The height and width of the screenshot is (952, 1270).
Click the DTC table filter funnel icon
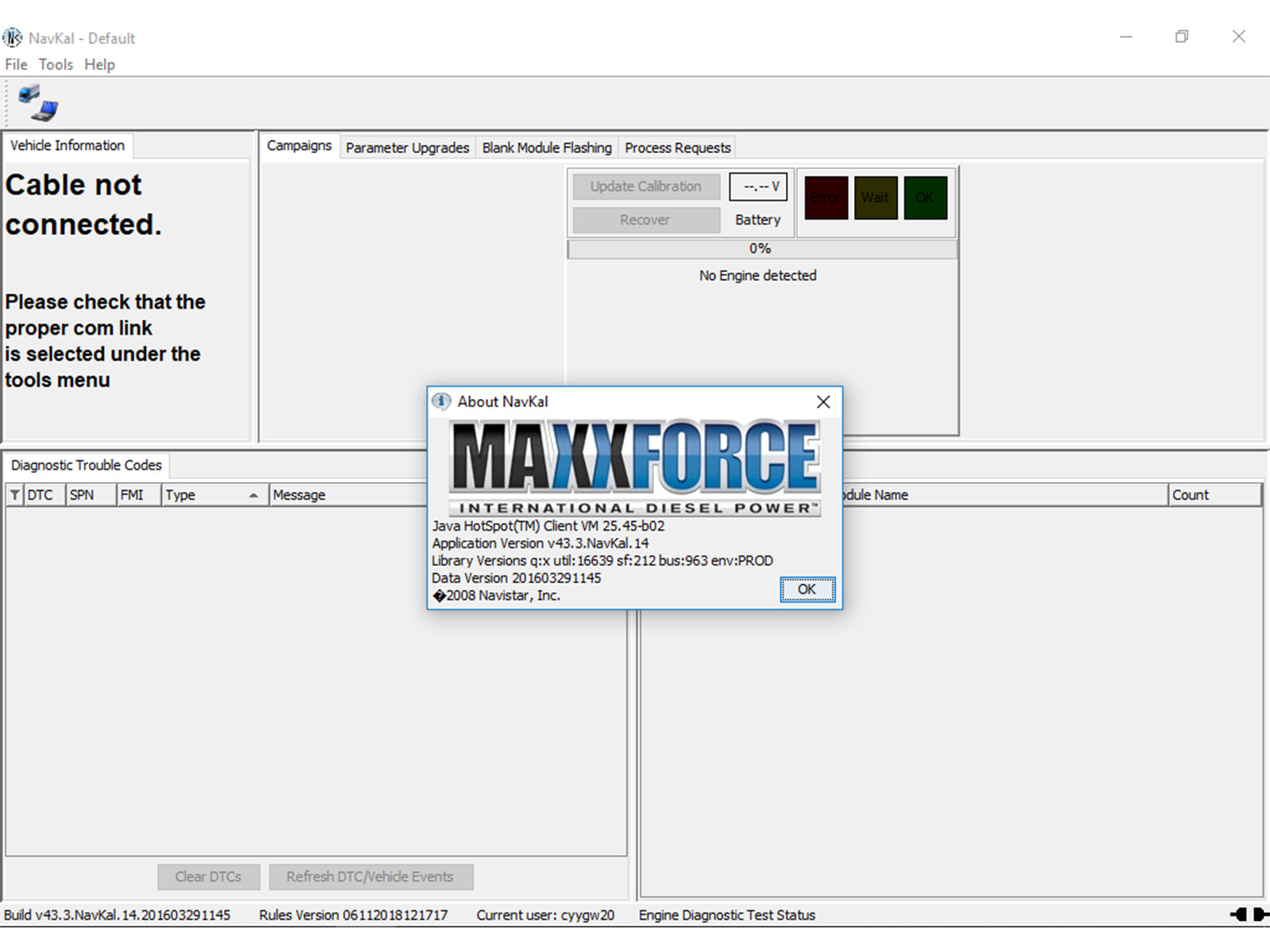pos(15,495)
